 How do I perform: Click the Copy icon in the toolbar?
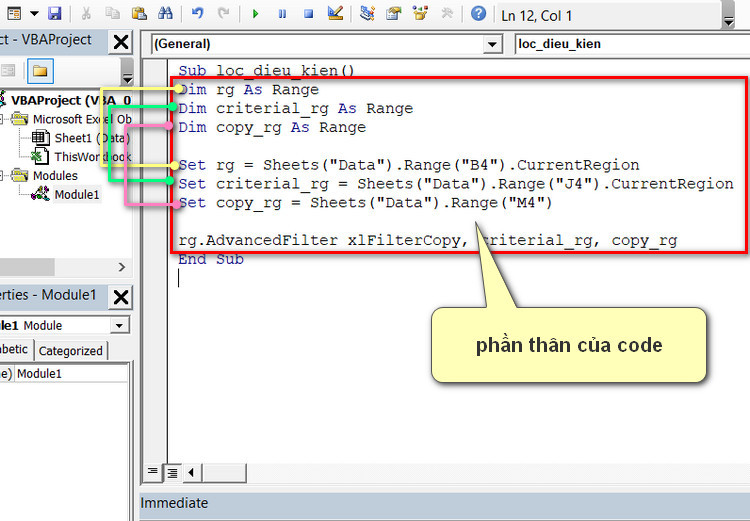point(113,13)
